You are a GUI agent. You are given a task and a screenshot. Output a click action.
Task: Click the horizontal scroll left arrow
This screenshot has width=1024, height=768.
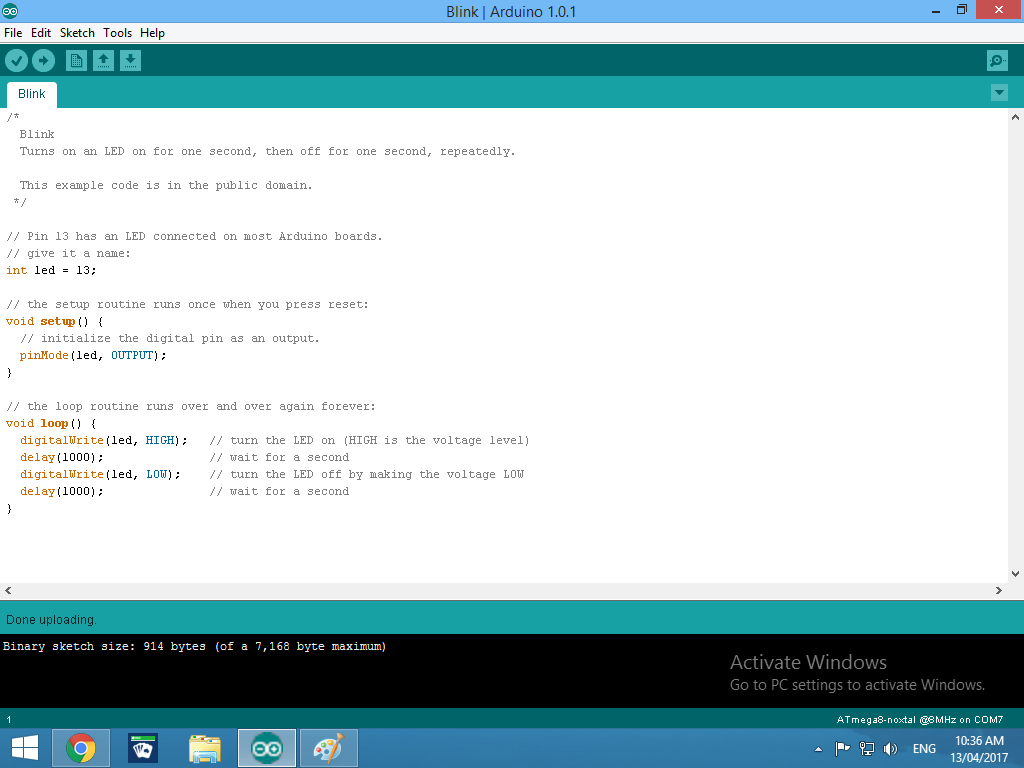[8, 590]
